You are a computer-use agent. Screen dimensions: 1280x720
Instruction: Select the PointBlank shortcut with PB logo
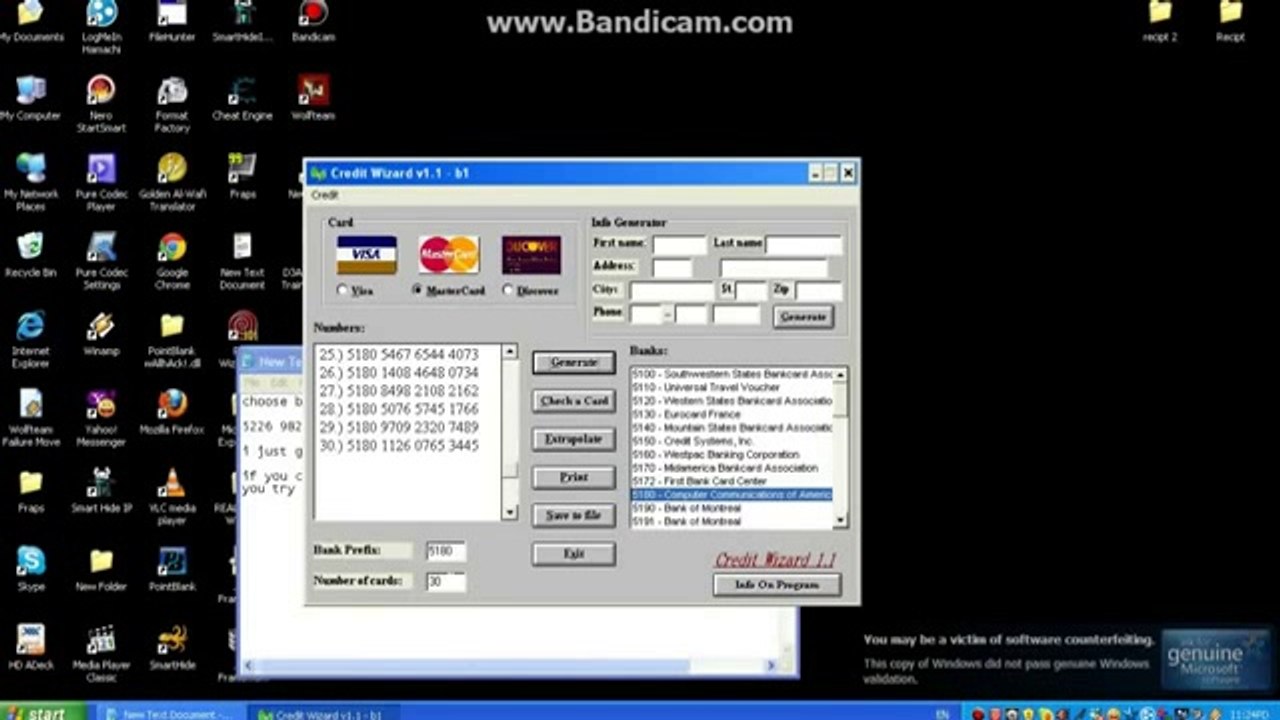coord(172,568)
